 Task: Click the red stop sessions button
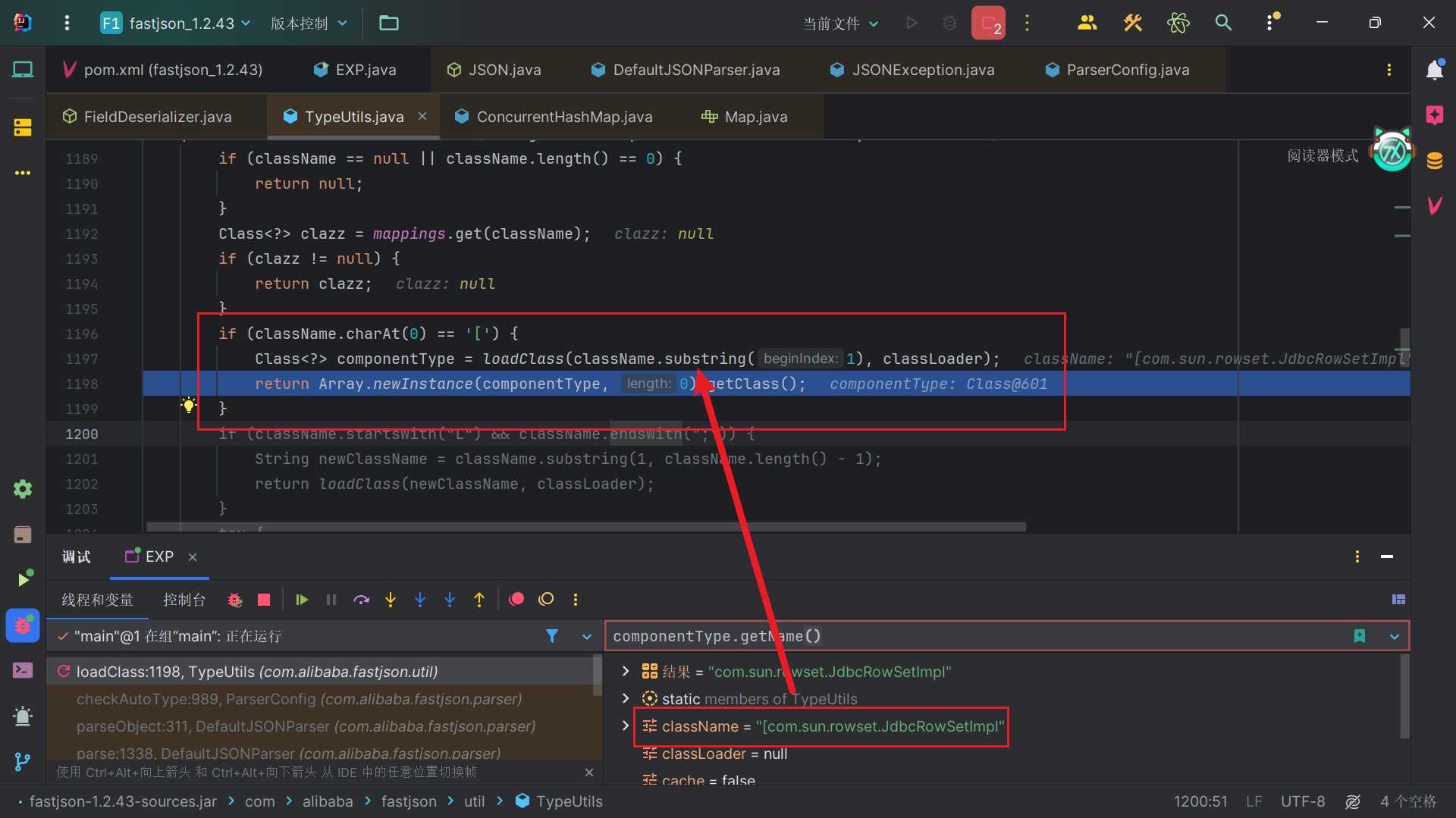pyautogui.click(x=988, y=23)
